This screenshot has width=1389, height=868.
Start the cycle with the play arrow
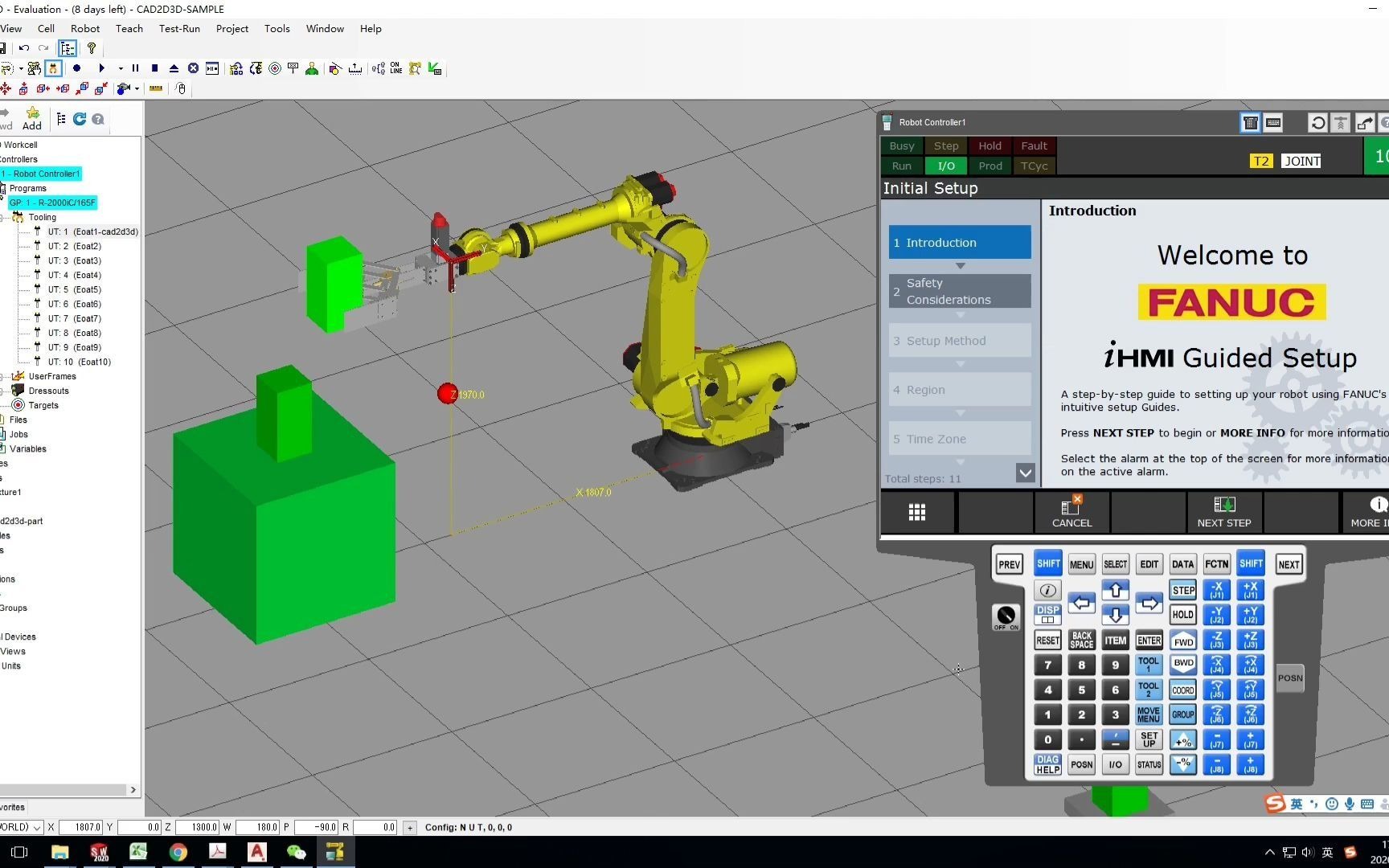pos(101,68)
